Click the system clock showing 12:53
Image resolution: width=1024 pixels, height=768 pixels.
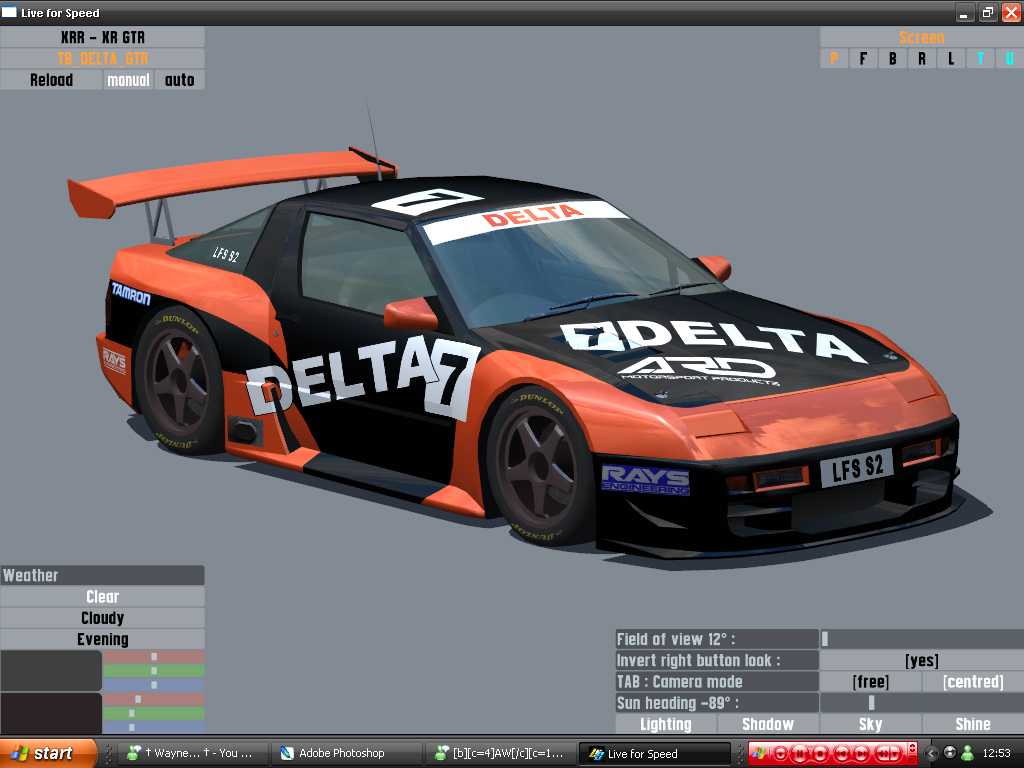997,753
